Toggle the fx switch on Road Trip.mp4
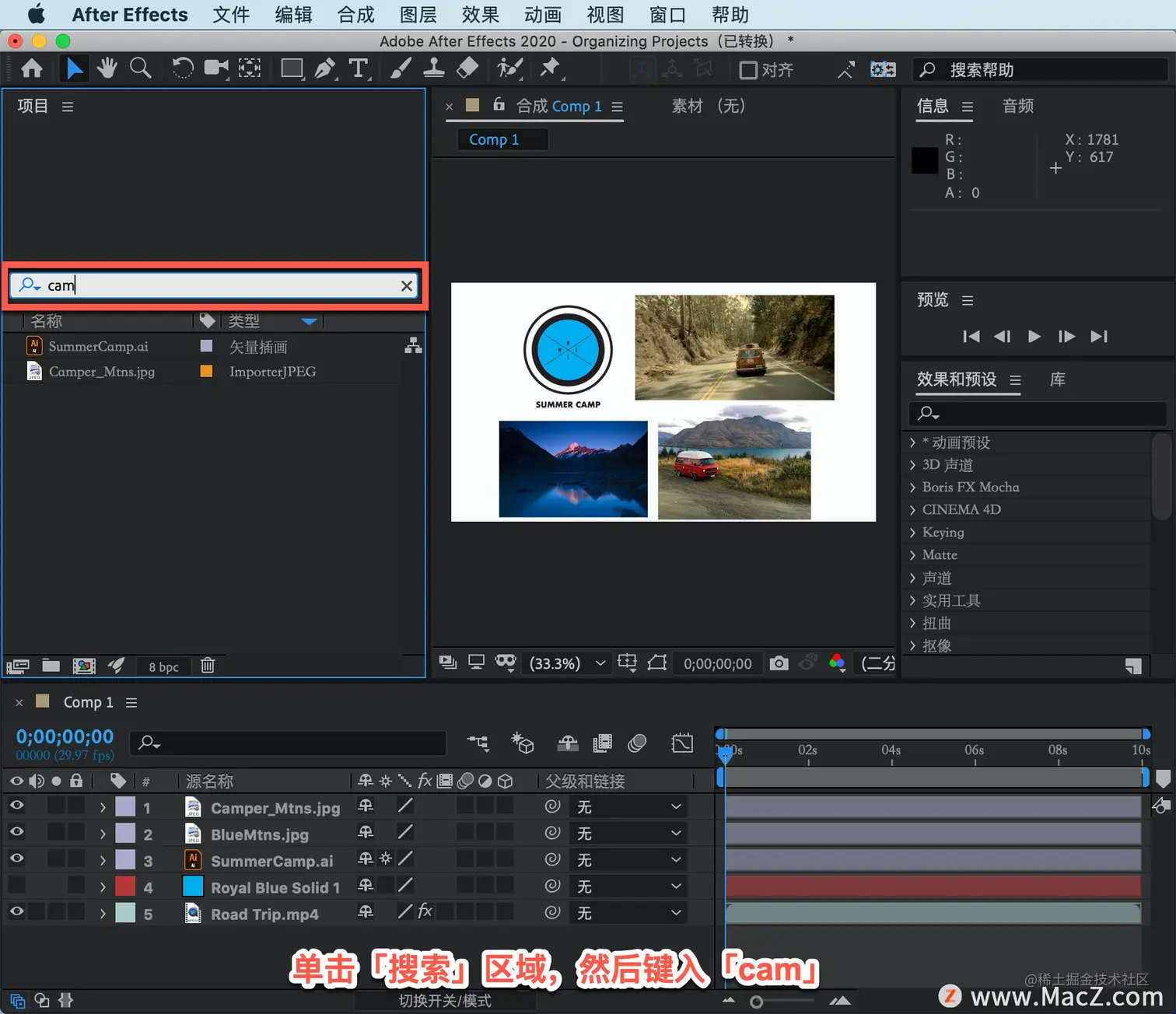This screenshot has height=1014, width=1176. click(425, 911)
